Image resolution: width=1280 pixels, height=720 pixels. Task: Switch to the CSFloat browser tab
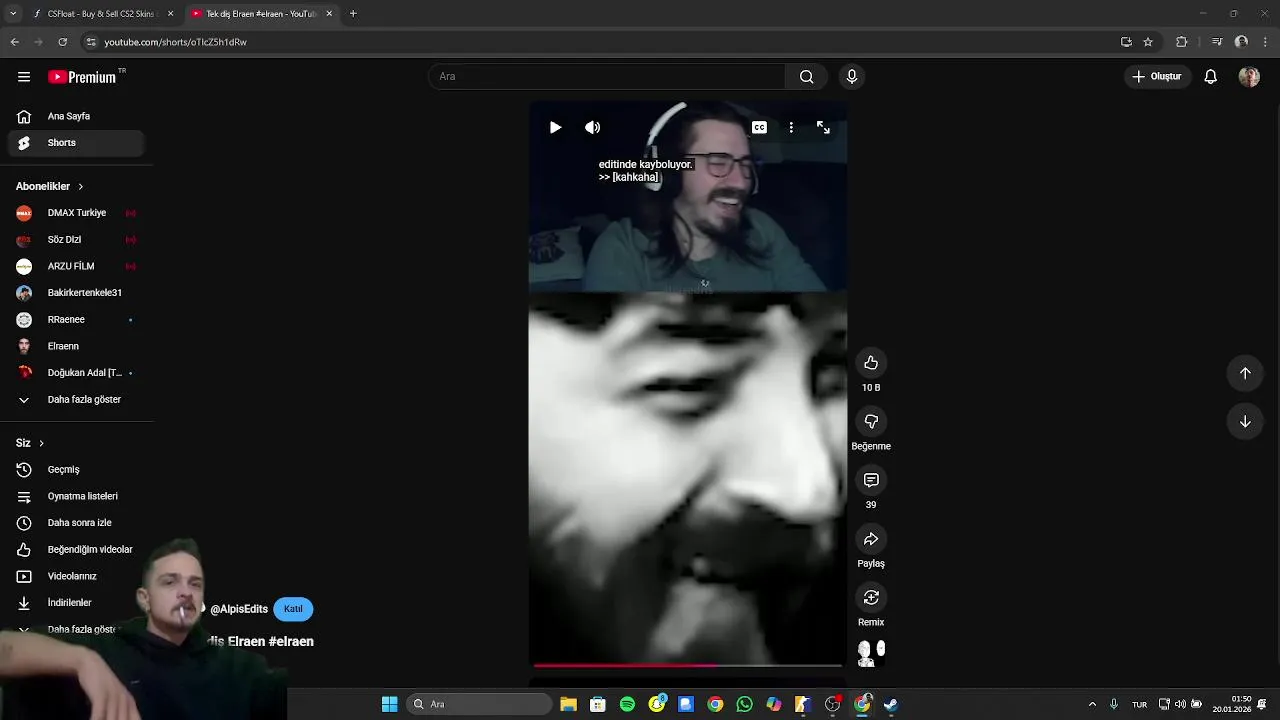102,14
